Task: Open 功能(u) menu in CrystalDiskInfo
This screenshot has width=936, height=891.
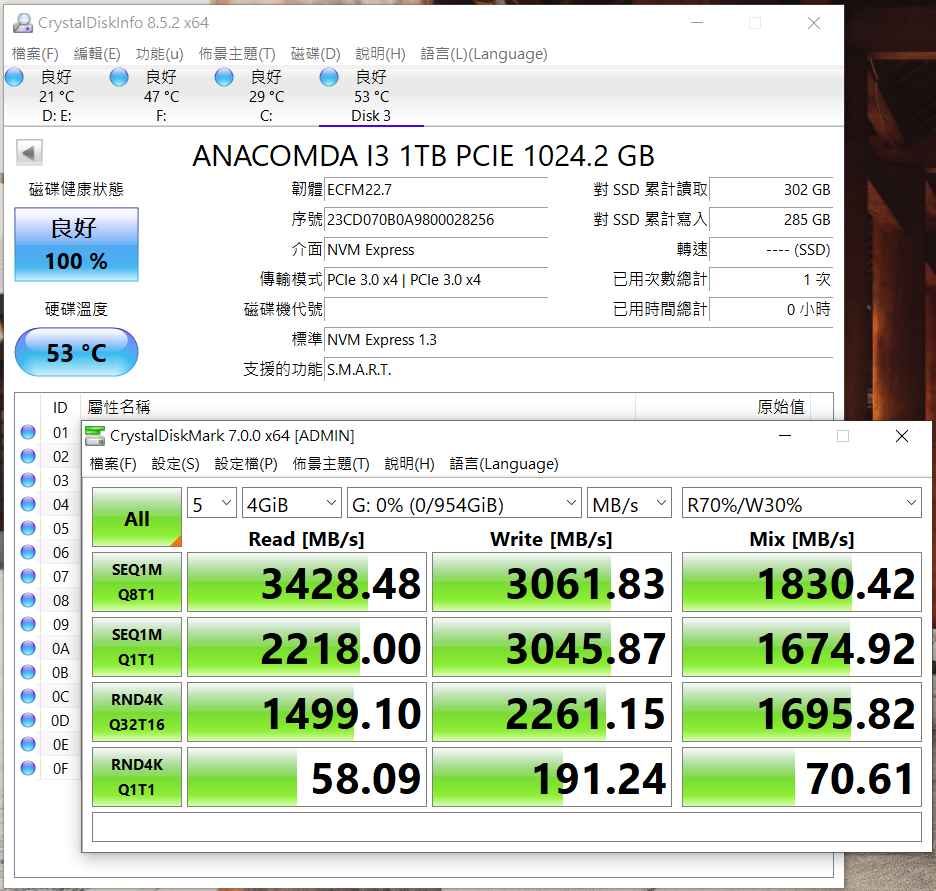Action: (159, 54)
